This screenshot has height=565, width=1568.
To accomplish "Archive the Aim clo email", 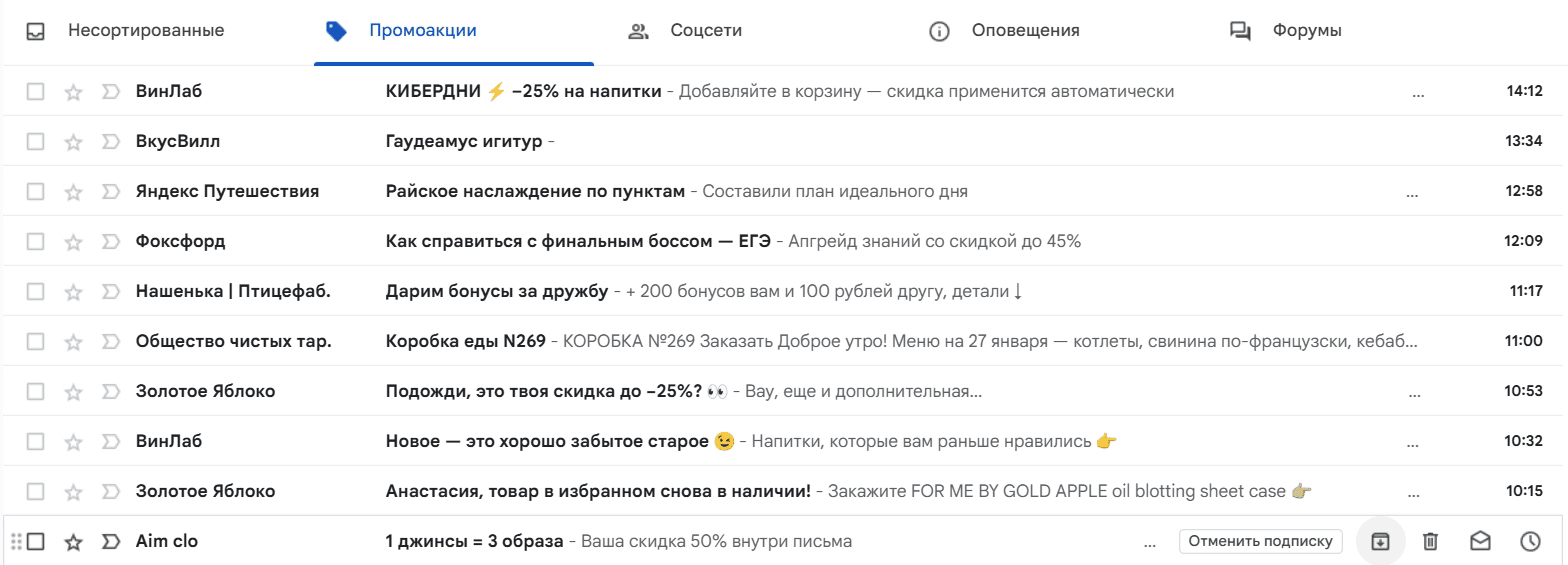I will tap(1380, 541).
